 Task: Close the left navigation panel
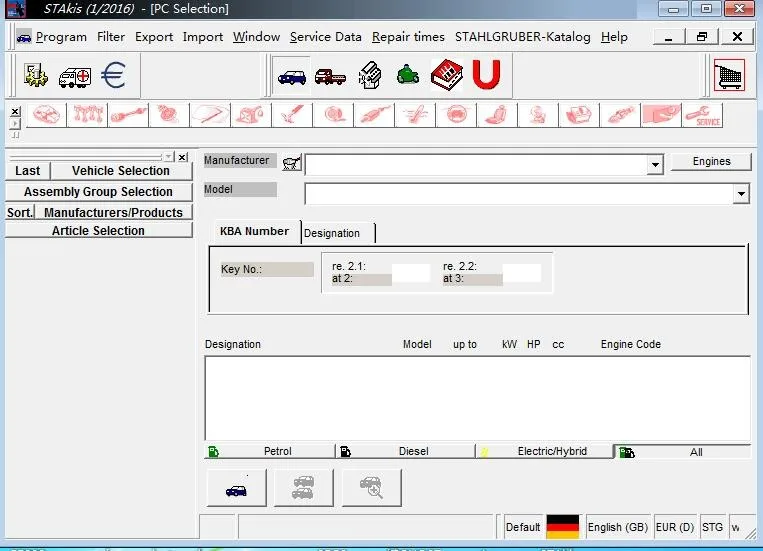click(x=182, y=157)
